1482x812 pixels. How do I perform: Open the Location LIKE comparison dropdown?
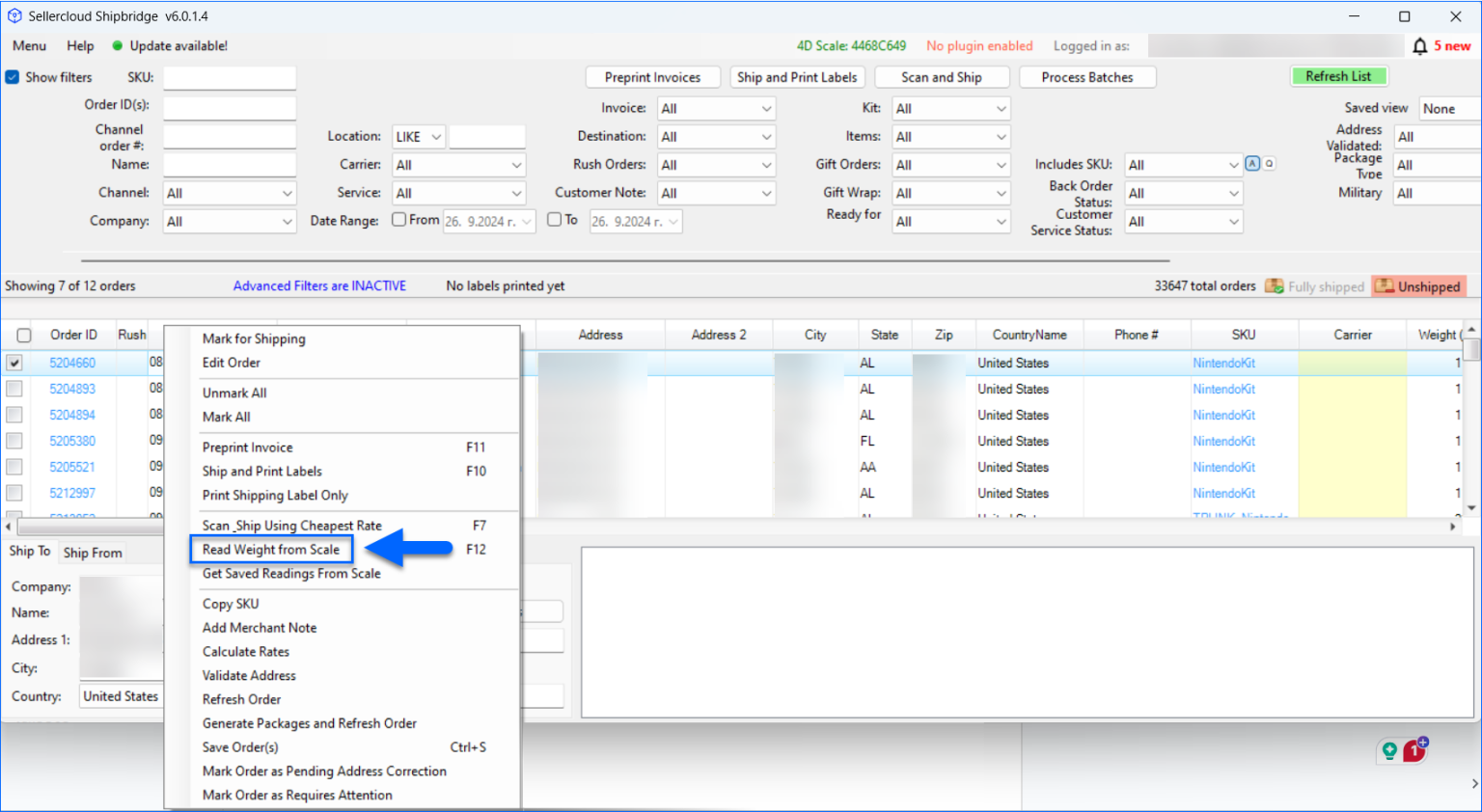[x=418, y=136]
